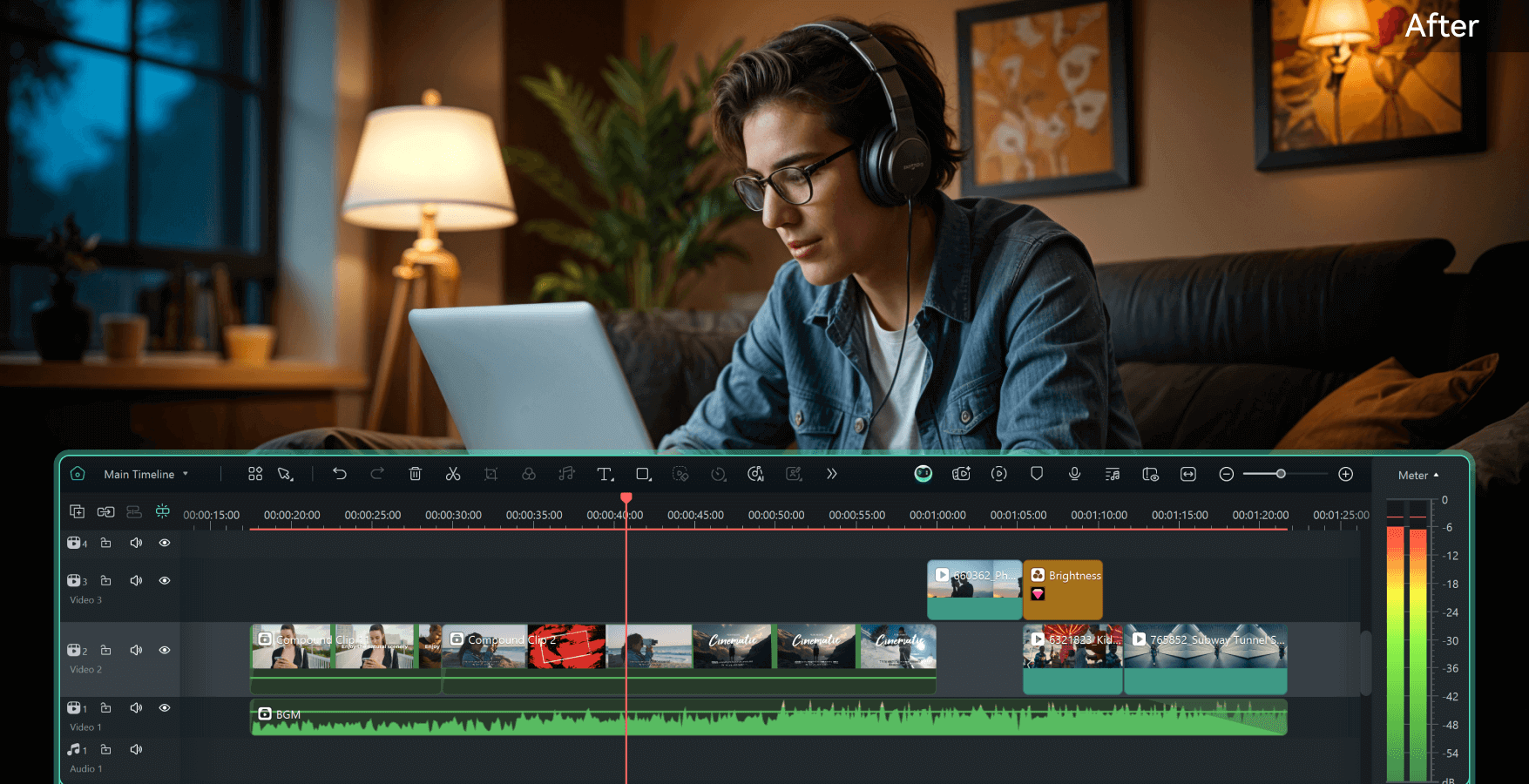
Task: Click the dashed-frame mask tool icon
Action: click(681, 474)
